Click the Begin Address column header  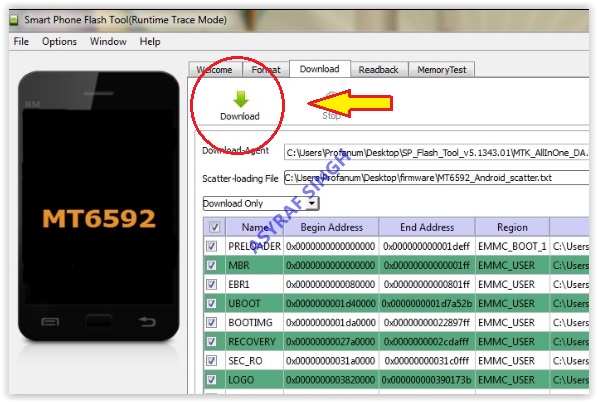[331, 227]
